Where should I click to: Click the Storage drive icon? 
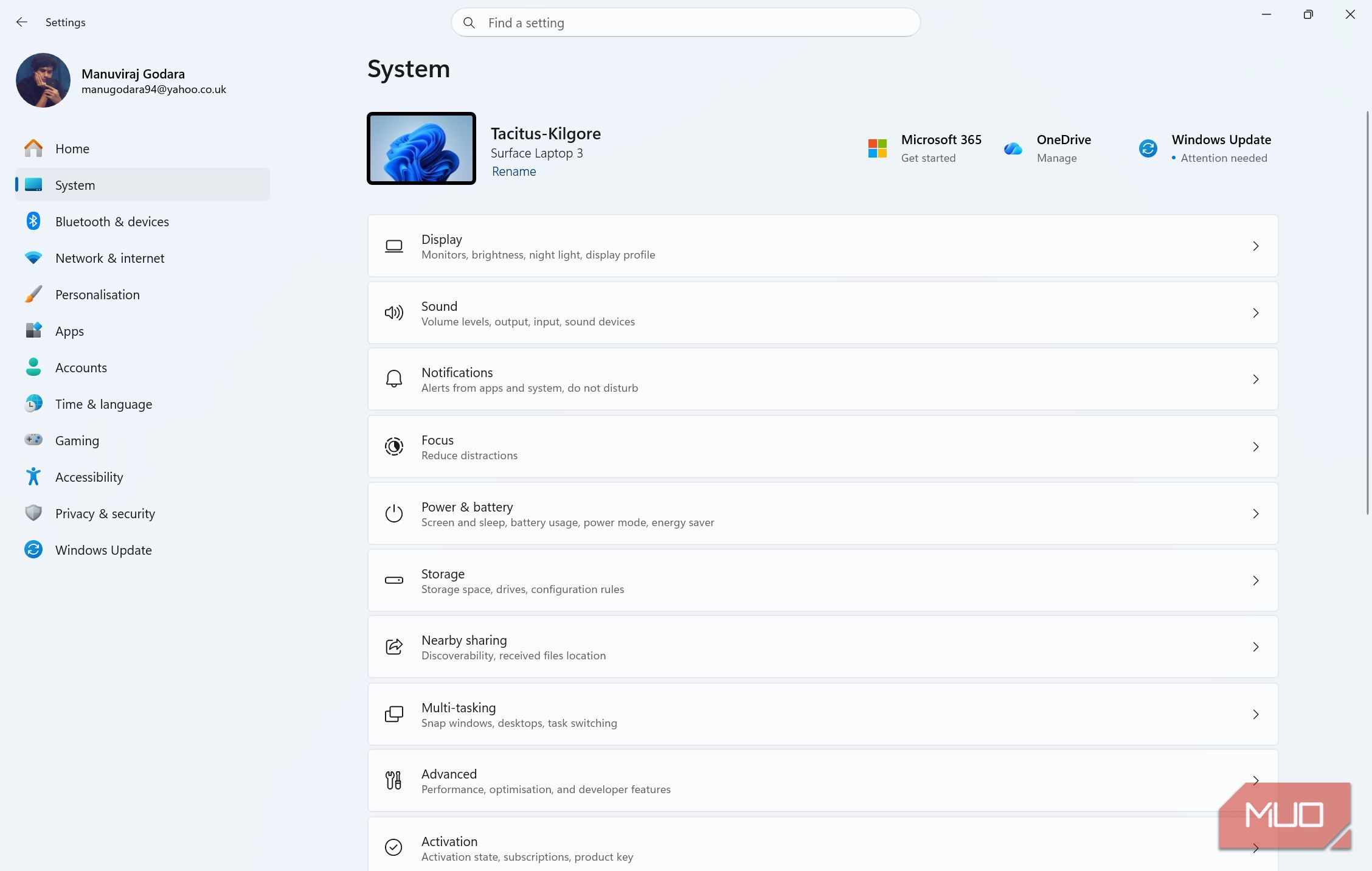pyautogui.click(x=394, y=580)
